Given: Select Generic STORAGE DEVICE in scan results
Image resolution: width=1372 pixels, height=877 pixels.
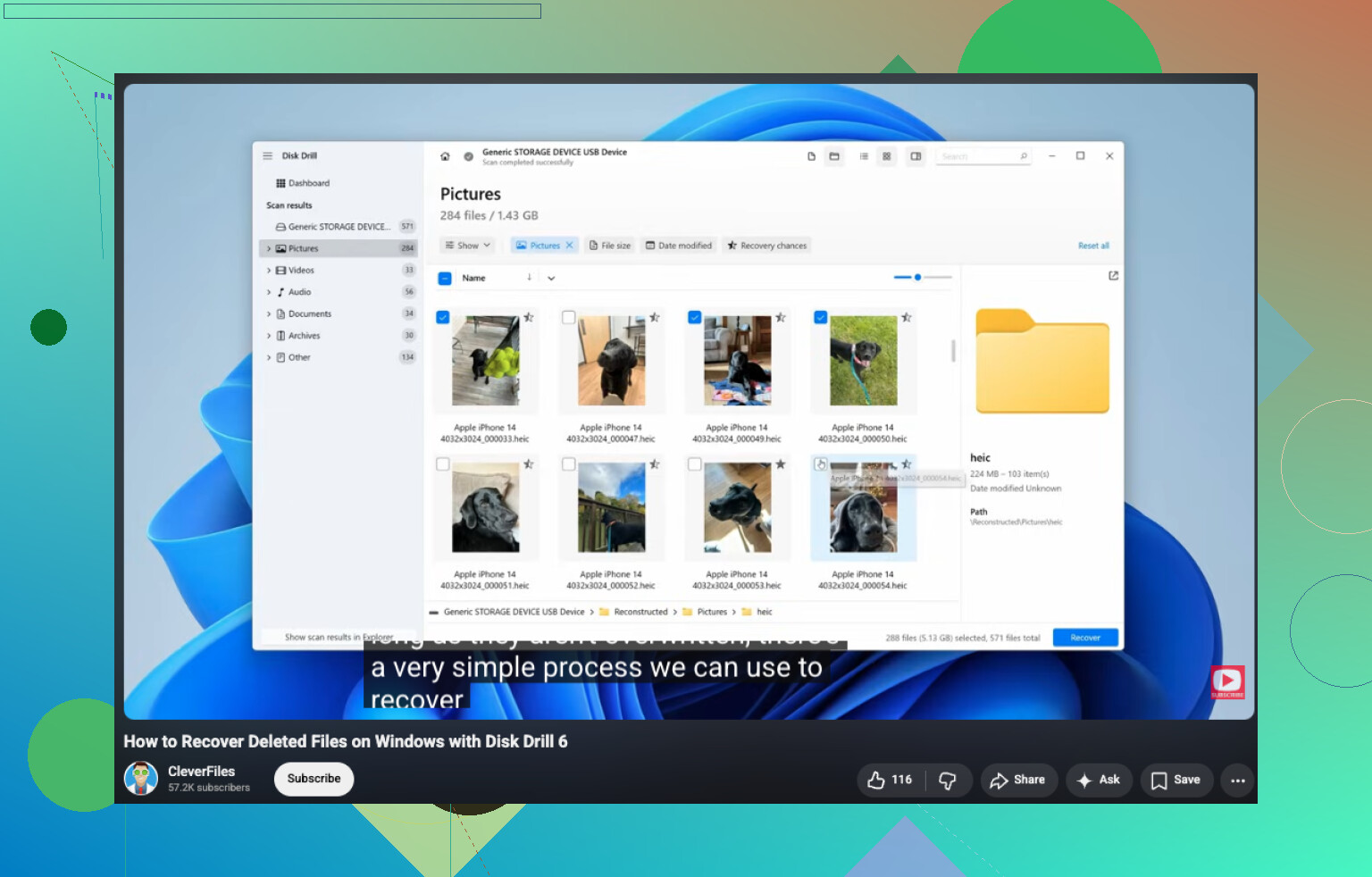Looking at the screenshot, I should (339, 227).
